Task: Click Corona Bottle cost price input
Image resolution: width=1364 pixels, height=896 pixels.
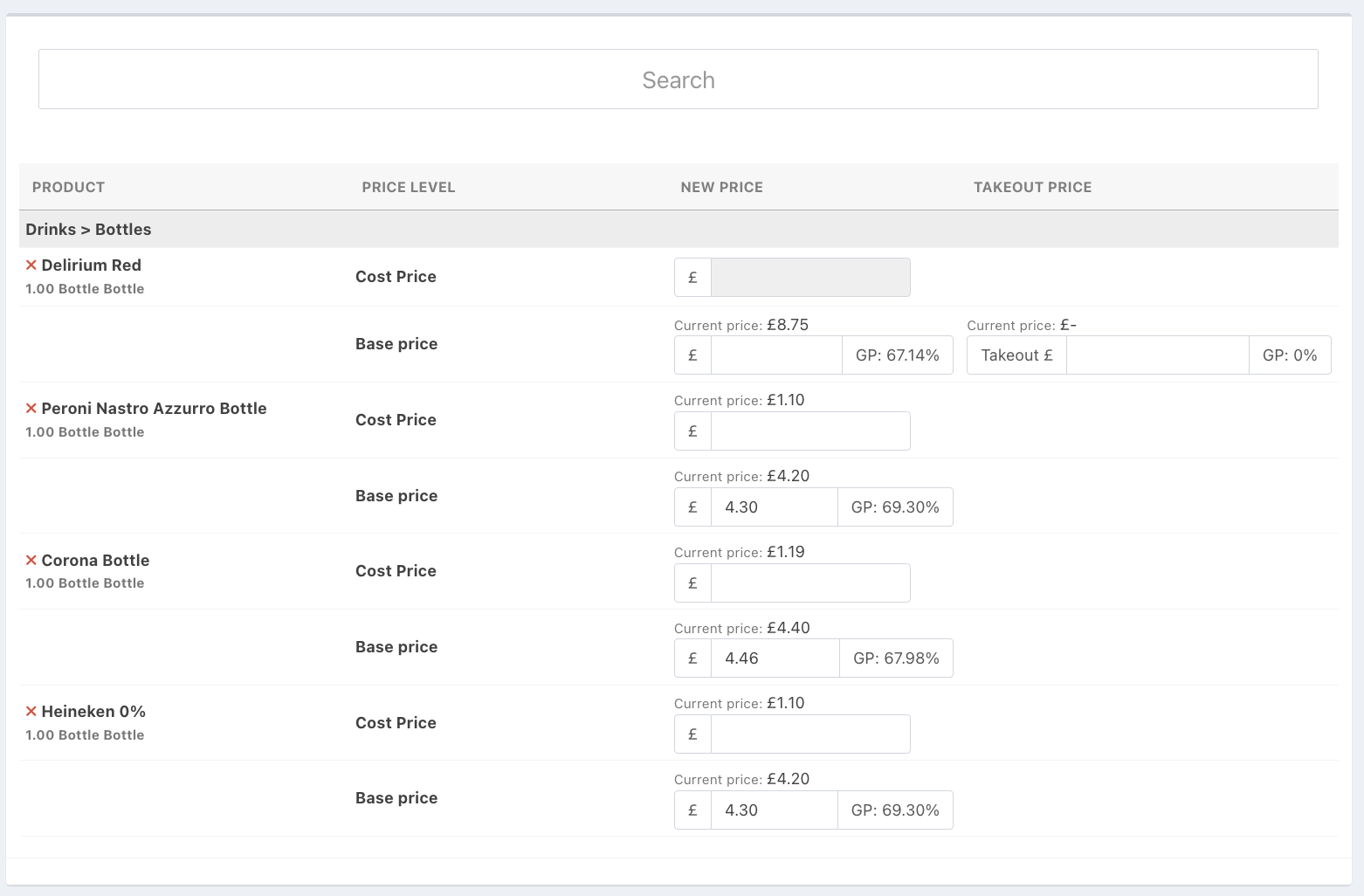Action: click(809, 583)
